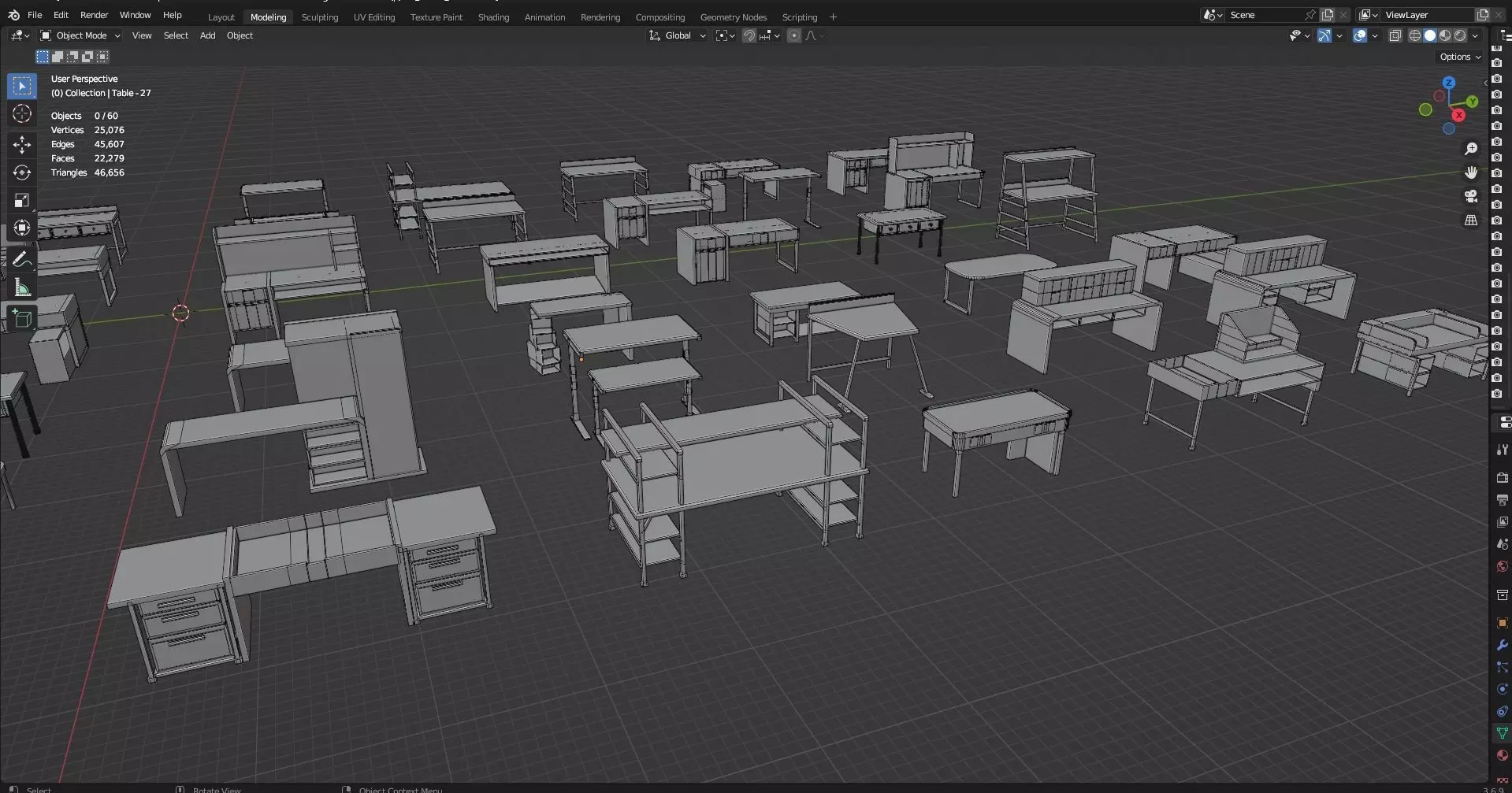Viewport: 1512px width, 793px height.
Task: Pin the Scene to workspace
Action: tap(1310, 15)
